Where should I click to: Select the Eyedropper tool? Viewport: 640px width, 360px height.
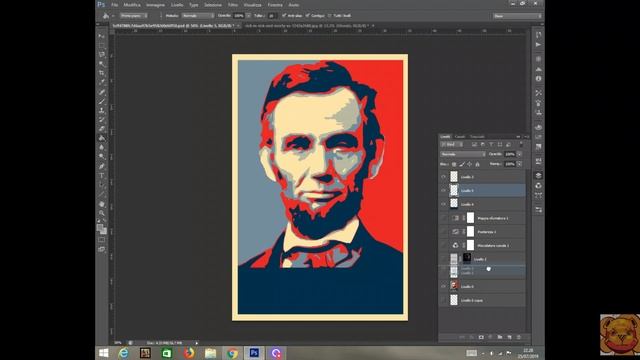point(101,82)
